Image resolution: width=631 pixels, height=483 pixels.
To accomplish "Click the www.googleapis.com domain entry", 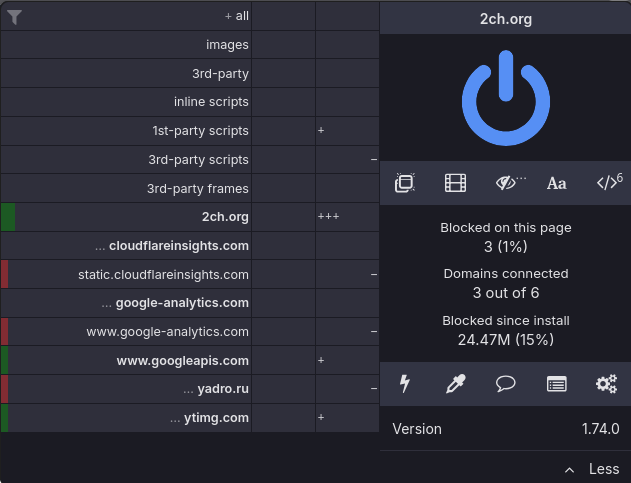I will click(182, 361).
